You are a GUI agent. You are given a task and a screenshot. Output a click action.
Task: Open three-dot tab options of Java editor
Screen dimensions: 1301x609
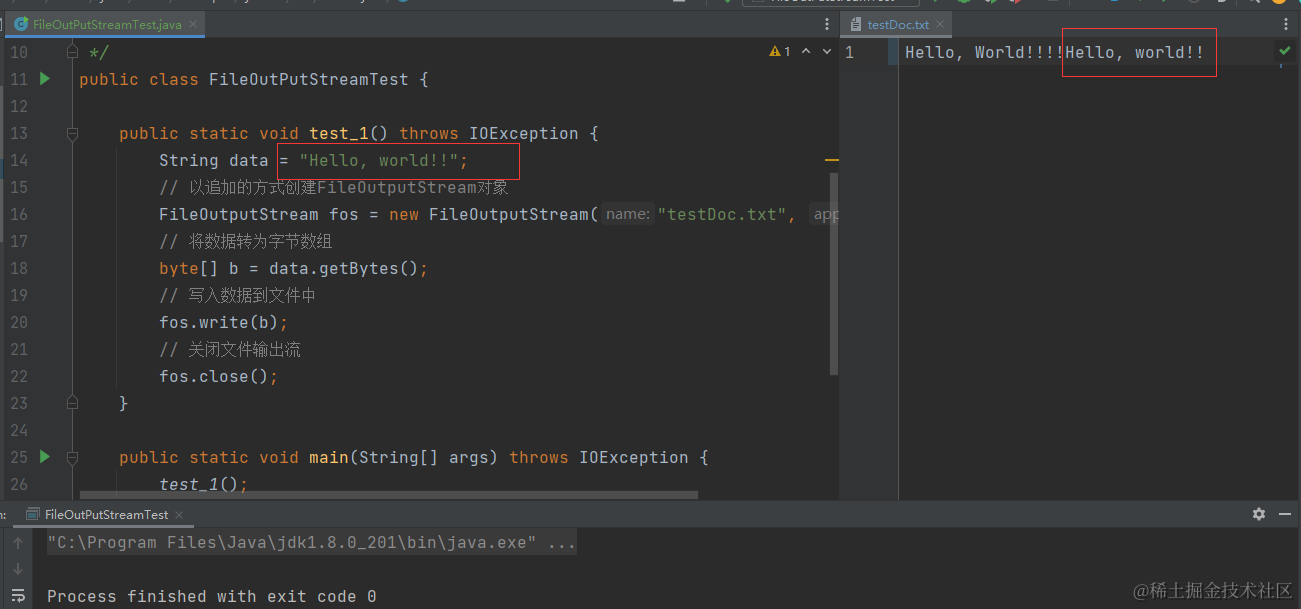pos(827,24)
